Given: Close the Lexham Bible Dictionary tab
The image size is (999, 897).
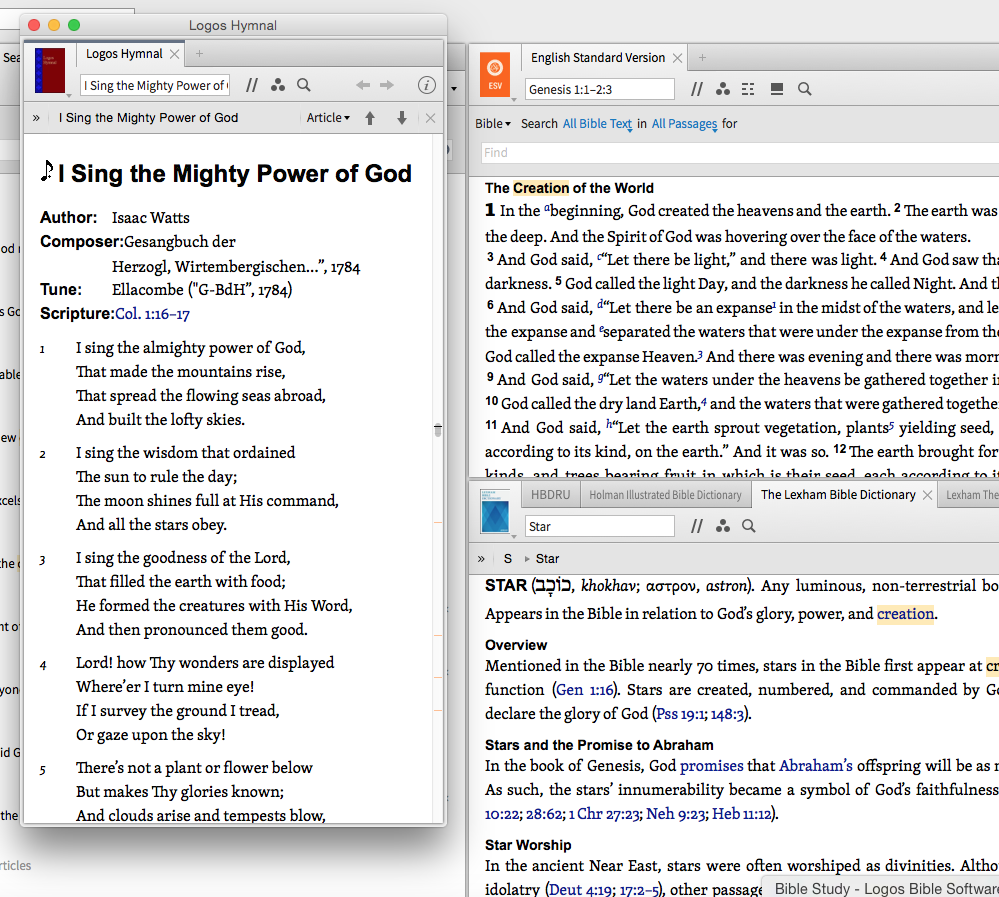Looking at the screenshot, I should click(928, 495).
